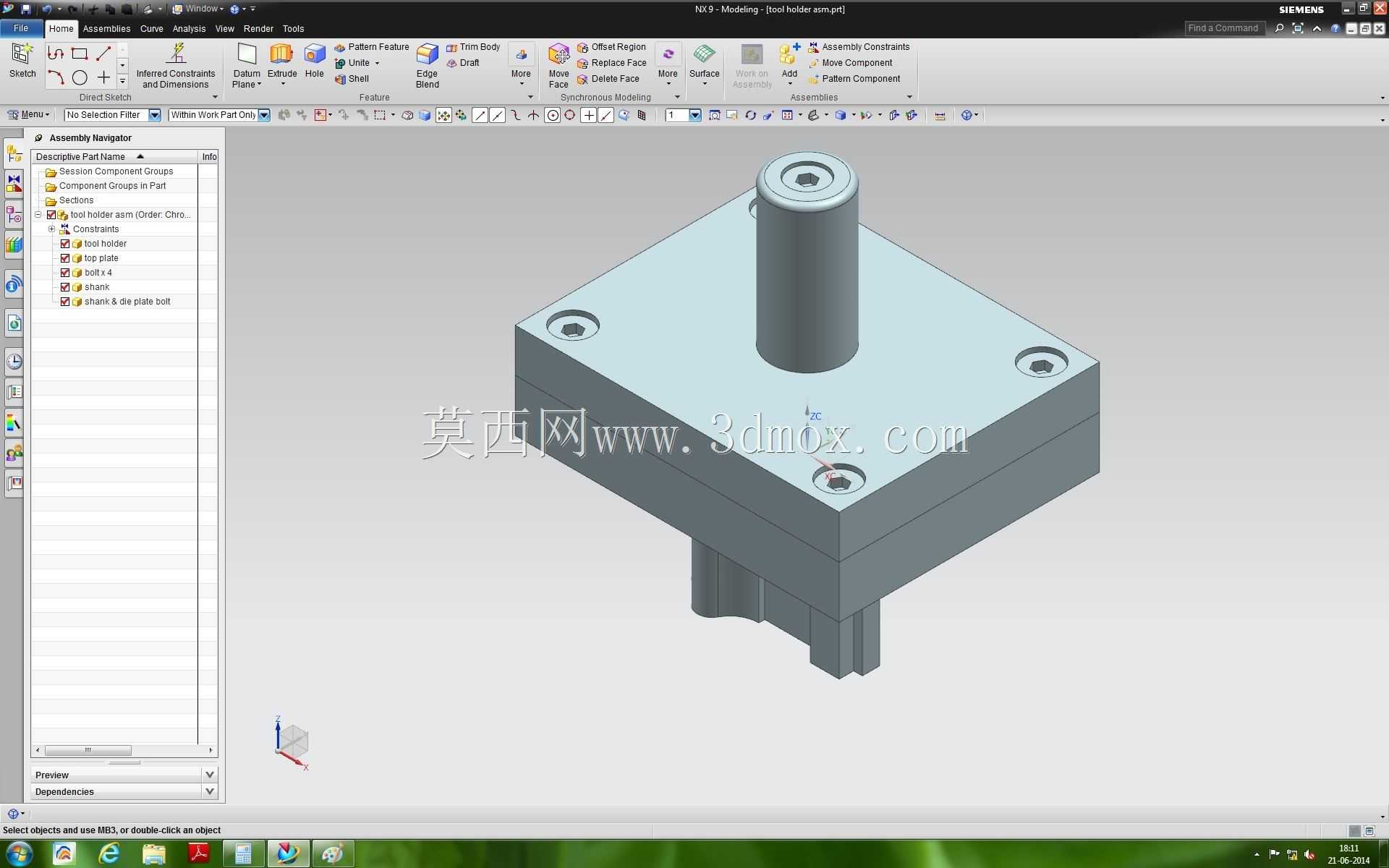Click the taskbar clock
The width and height of the screenshot is (1389, 868).
1348,854
